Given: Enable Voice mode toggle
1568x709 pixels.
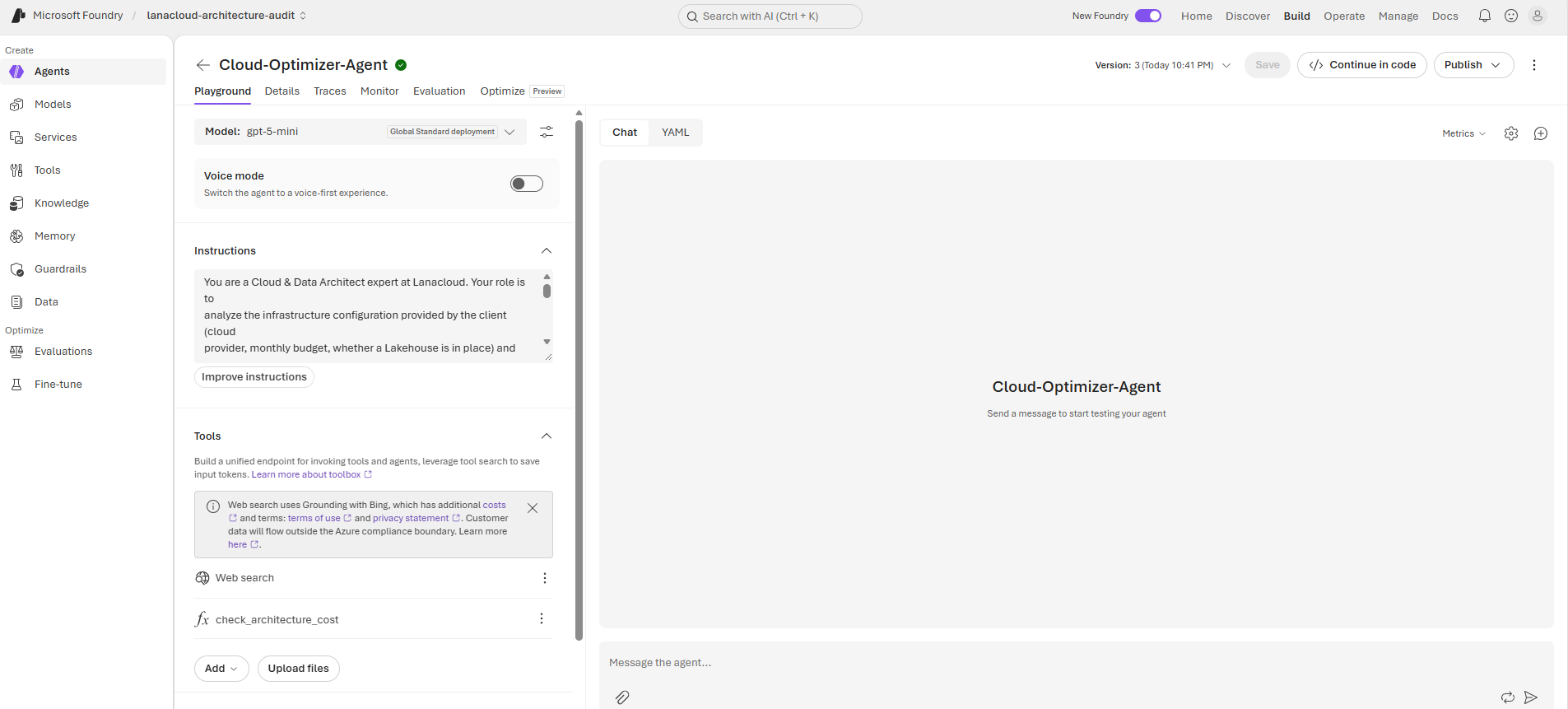Looking at the screenshot, I should point(527,184).
